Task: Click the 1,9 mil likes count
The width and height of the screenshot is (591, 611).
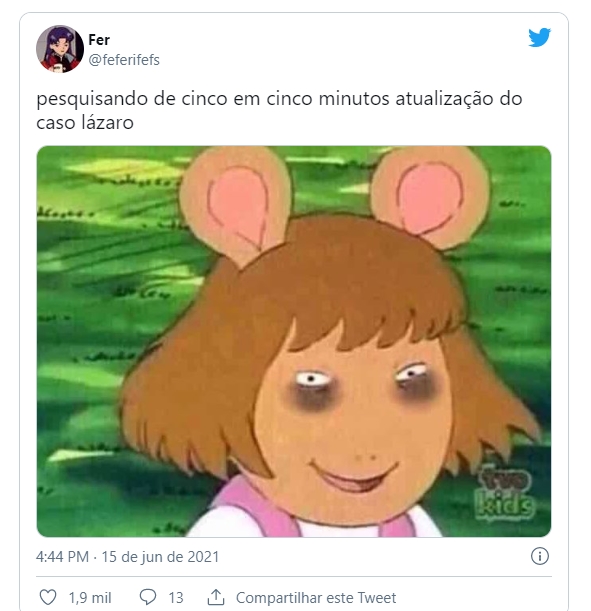Action: click(90, 597)
